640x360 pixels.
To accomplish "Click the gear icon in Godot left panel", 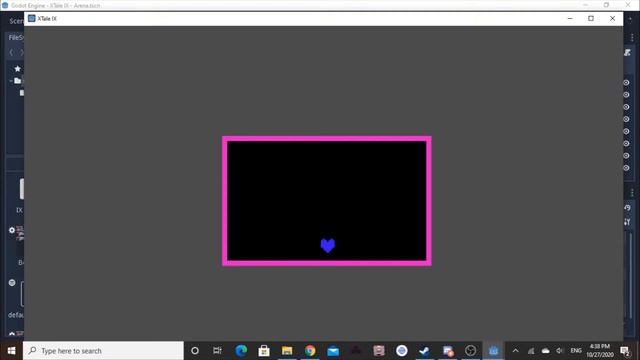I will [x=12, y=230].
